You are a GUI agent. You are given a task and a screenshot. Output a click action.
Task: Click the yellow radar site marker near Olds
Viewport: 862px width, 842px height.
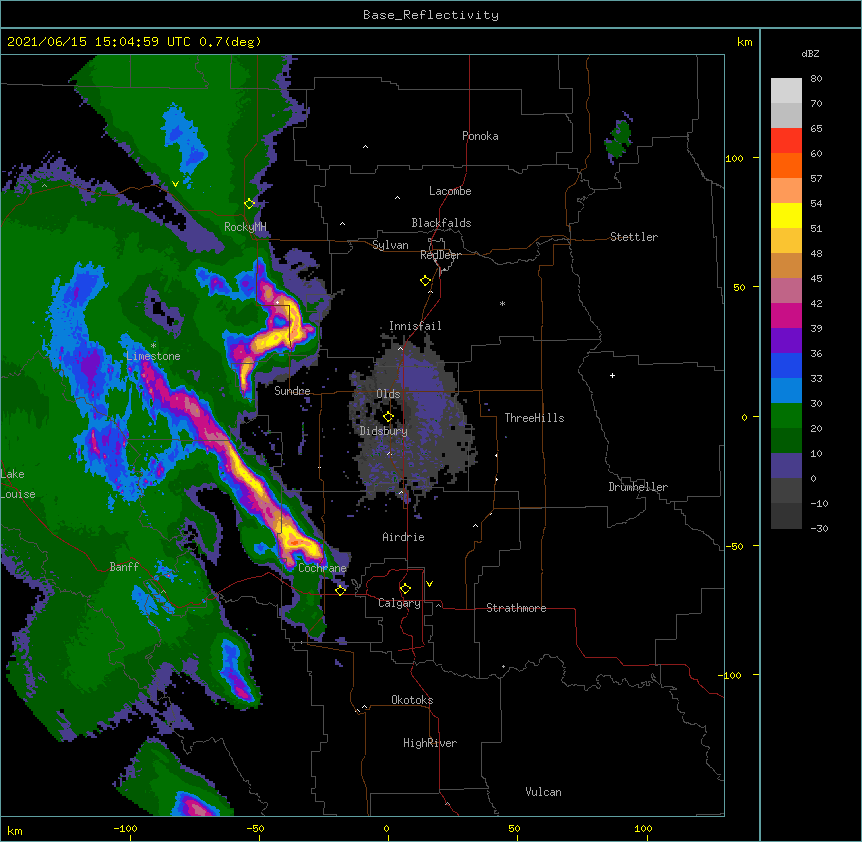tap(388, 417)
